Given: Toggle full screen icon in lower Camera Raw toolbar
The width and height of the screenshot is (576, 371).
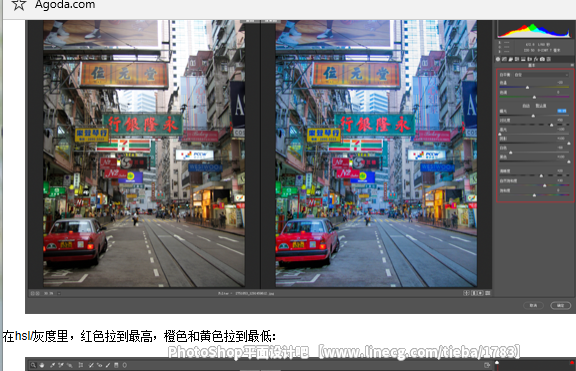Looking at the screenshot, I should [x=487, y=365].
